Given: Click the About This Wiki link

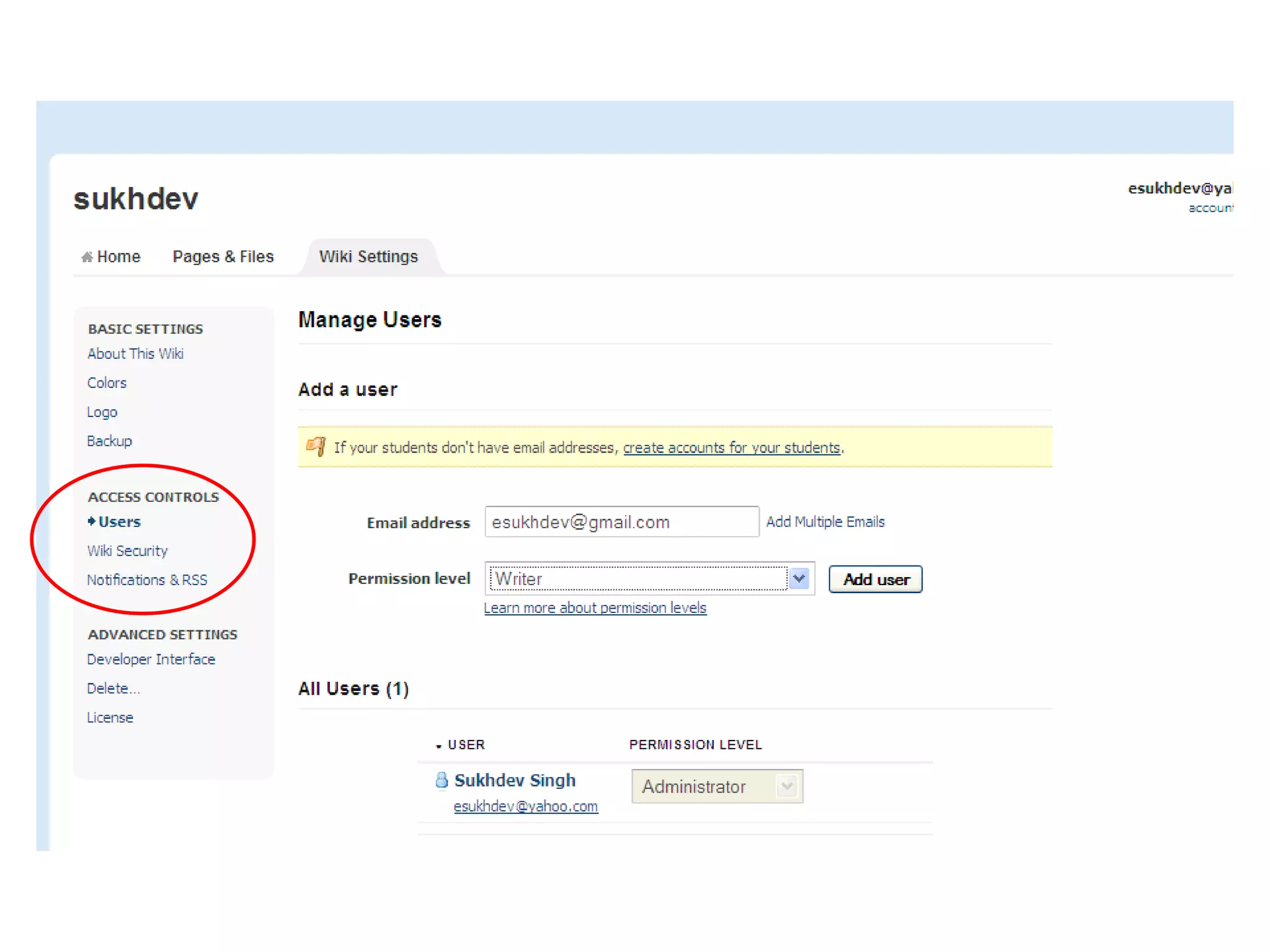Looking at the screenshot, I should [135, 354].
